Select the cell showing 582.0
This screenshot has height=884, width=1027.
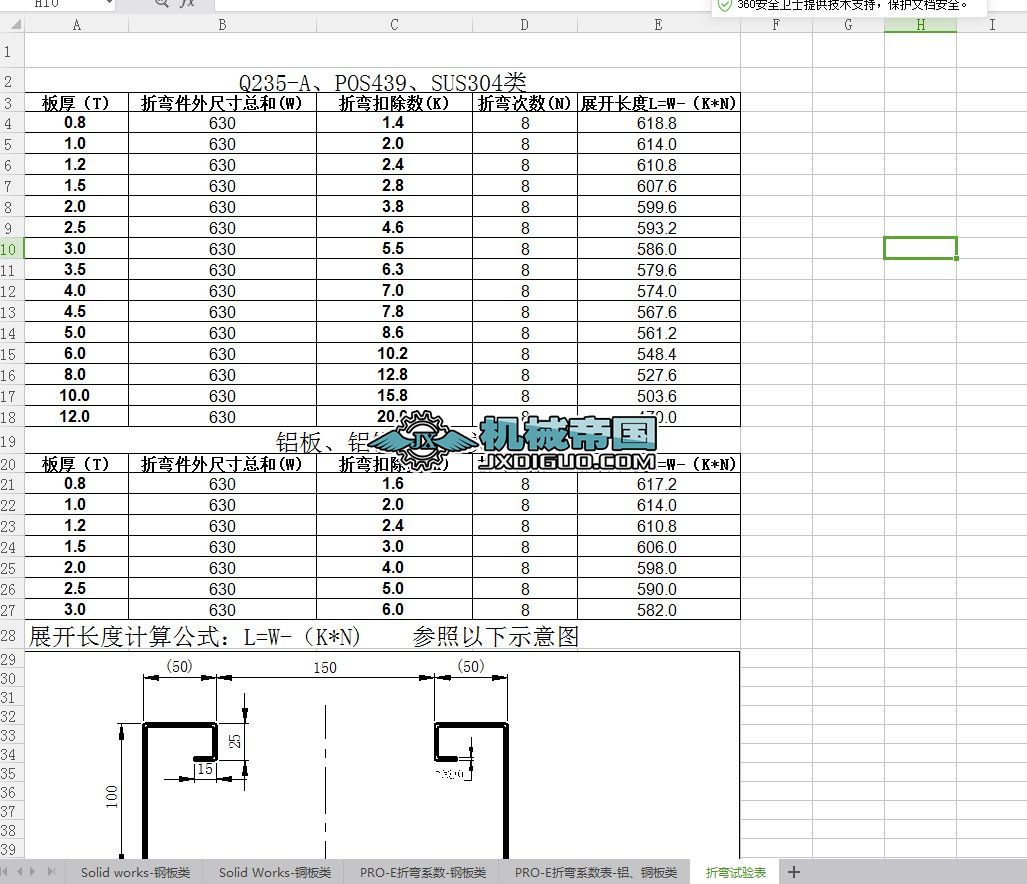coord(658,610)
